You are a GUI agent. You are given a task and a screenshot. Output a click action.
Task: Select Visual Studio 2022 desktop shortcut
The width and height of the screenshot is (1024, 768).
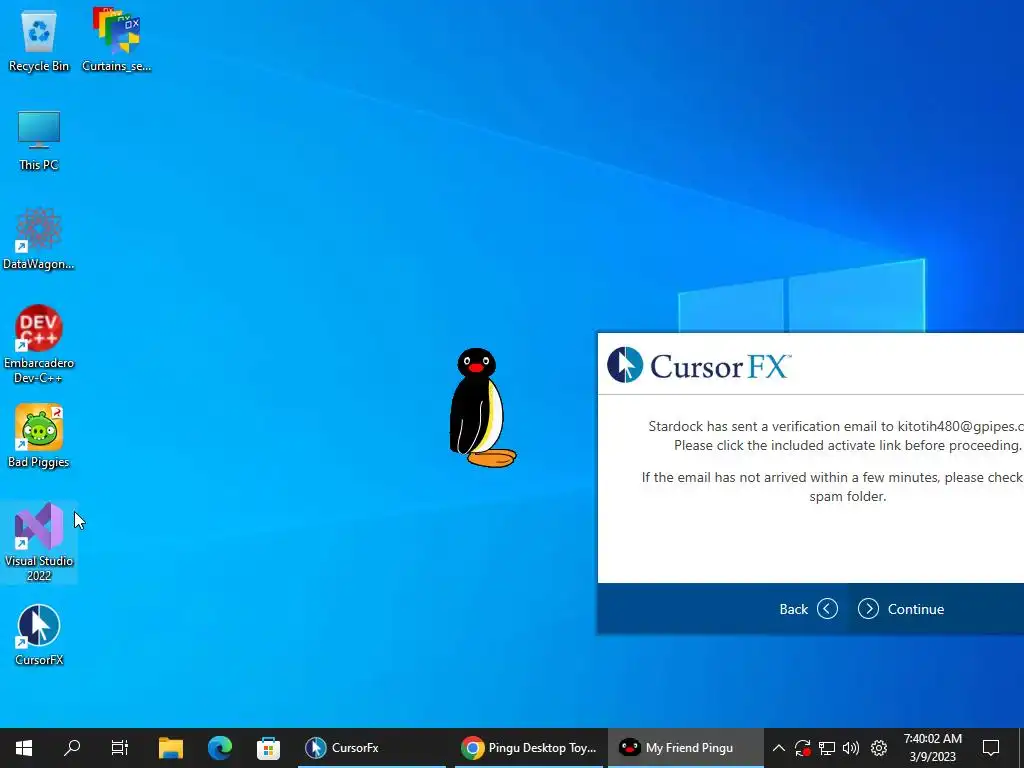[39, 542]
